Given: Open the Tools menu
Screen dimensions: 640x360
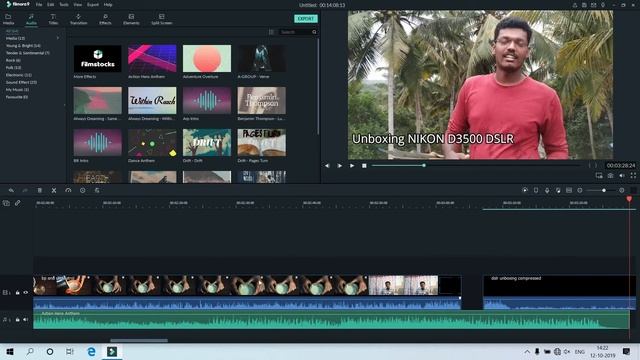Looking at the screenshot, I should [64, 4].
